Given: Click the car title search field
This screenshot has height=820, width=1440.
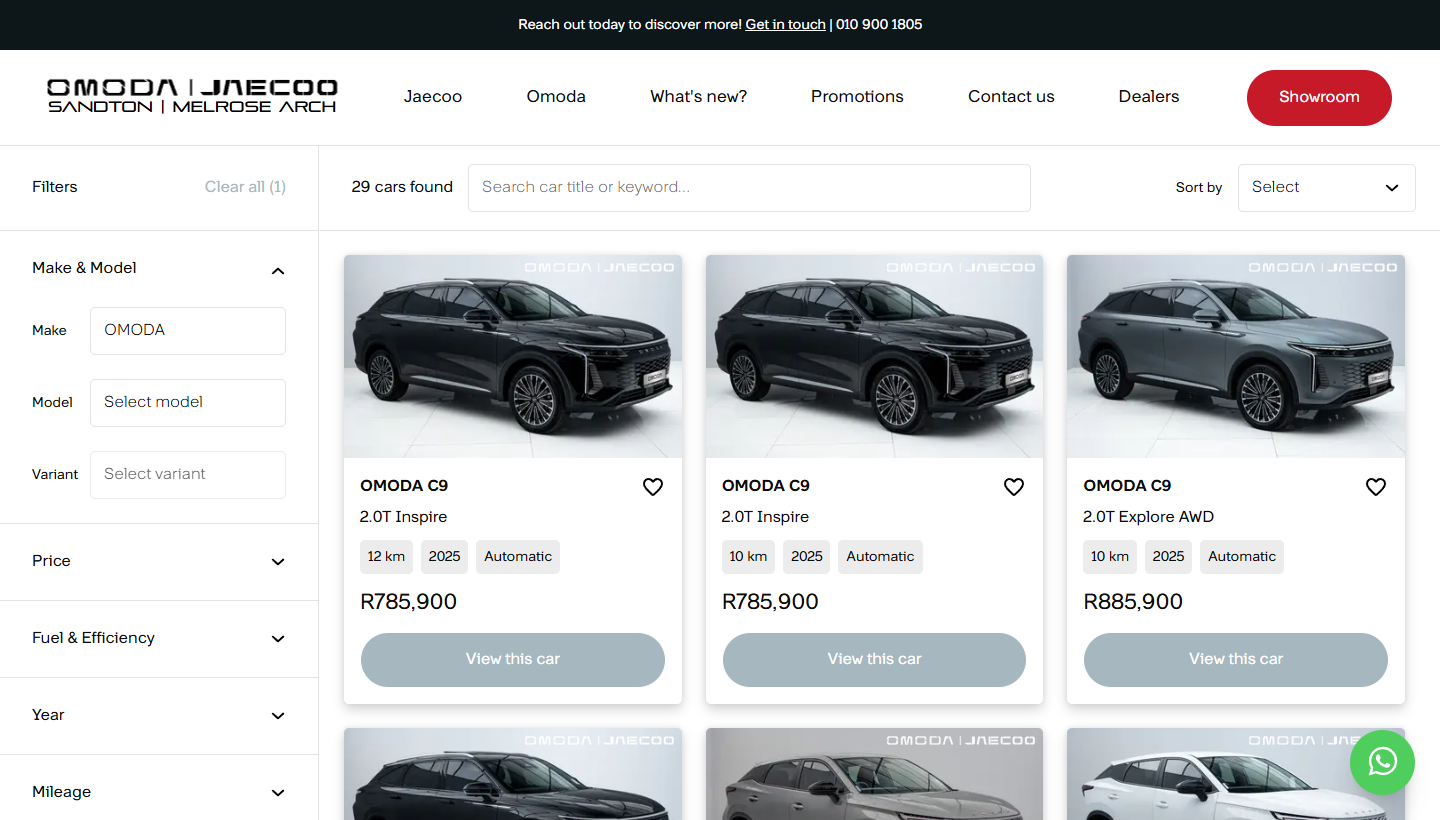Looking at the screenshot, I should (749, 188).
